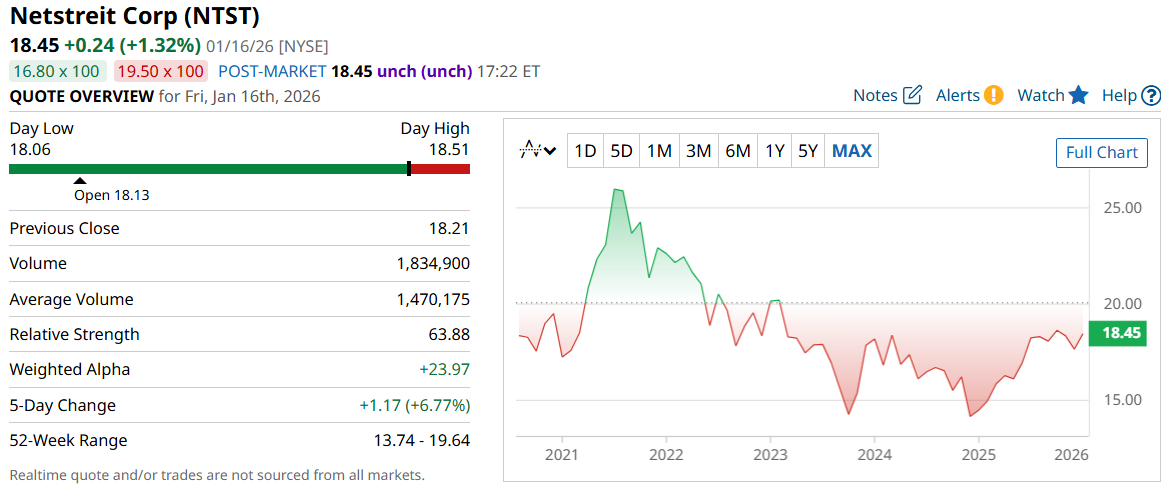Click the 18.45 price label on chart

point(1121,333)
